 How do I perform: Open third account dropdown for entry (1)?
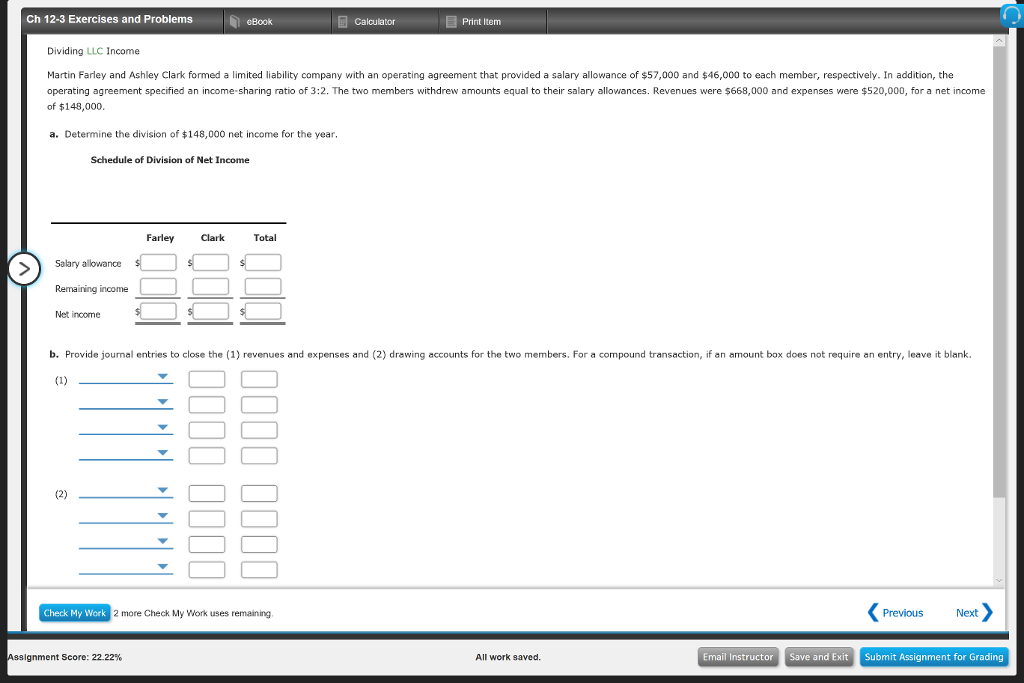[126, 429]
